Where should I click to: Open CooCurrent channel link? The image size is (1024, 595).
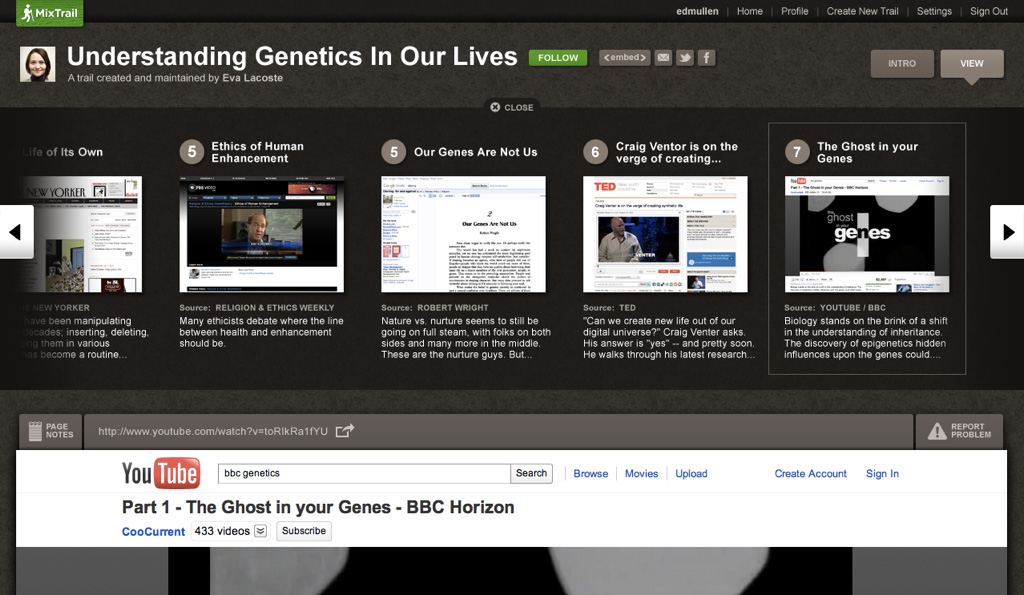click(153, 532)
